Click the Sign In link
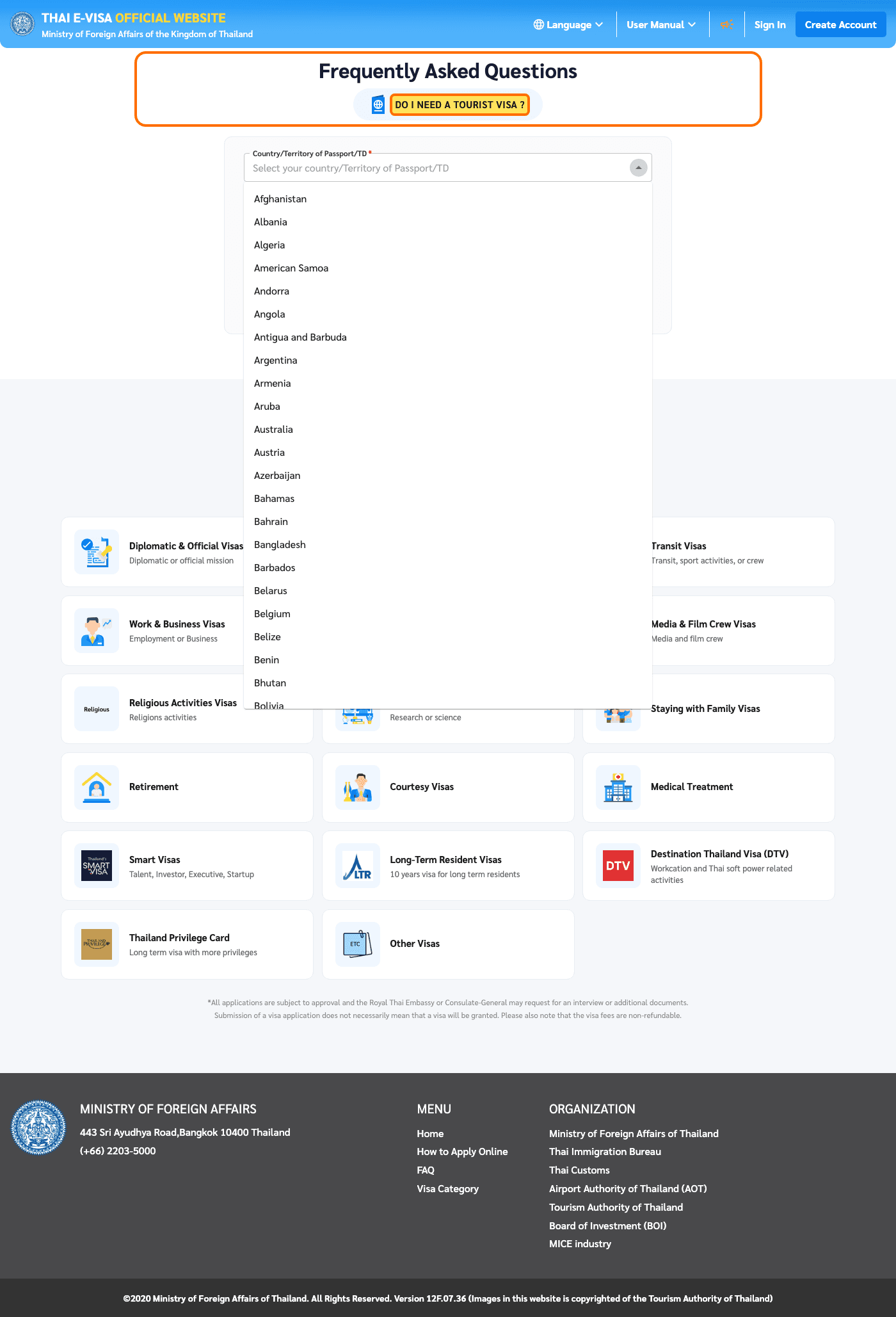Viewport: 896px width, 1317px height. tap(770, 25)
